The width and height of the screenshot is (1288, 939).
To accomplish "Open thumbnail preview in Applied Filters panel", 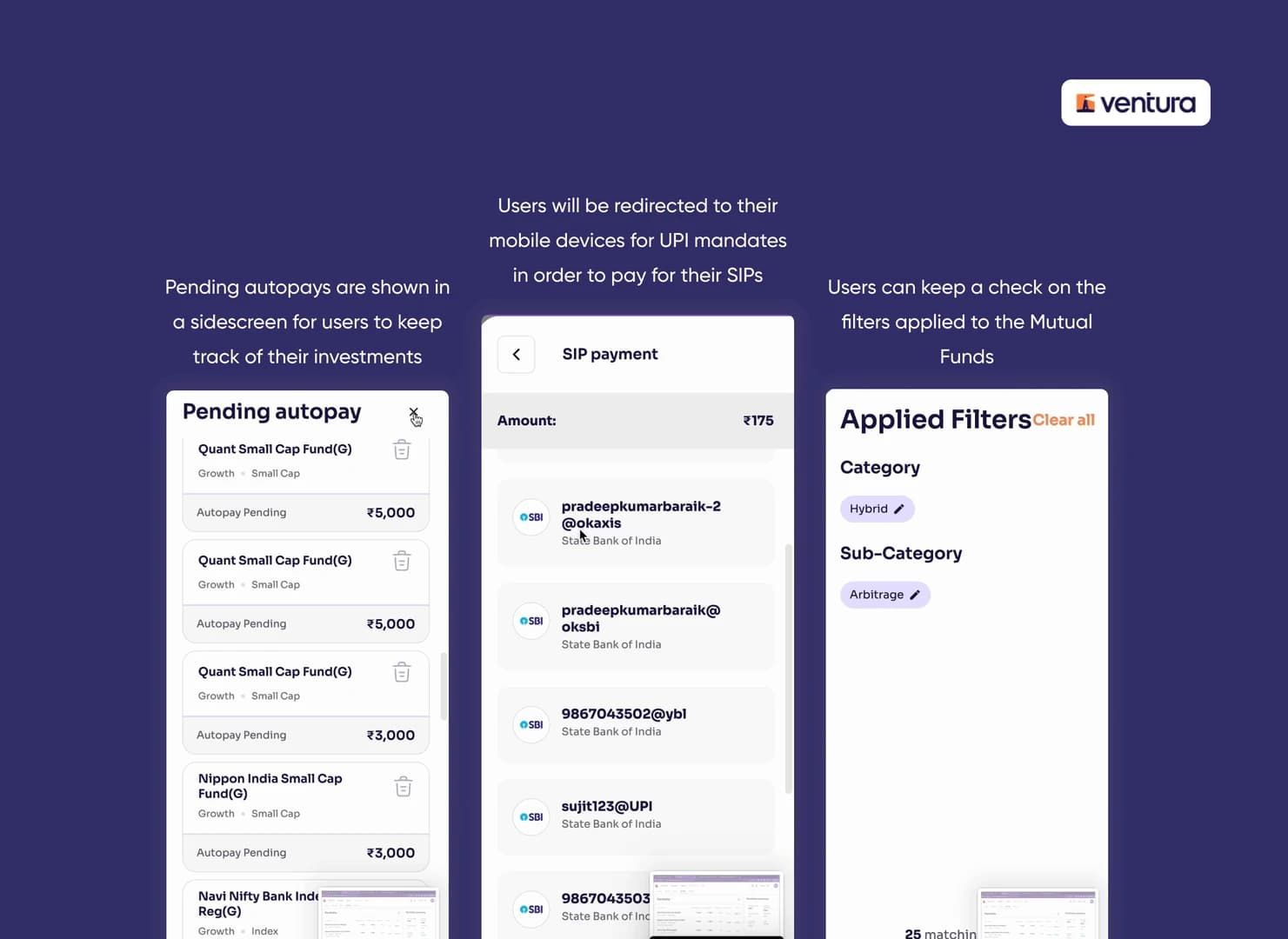I will click(1038, 914).
